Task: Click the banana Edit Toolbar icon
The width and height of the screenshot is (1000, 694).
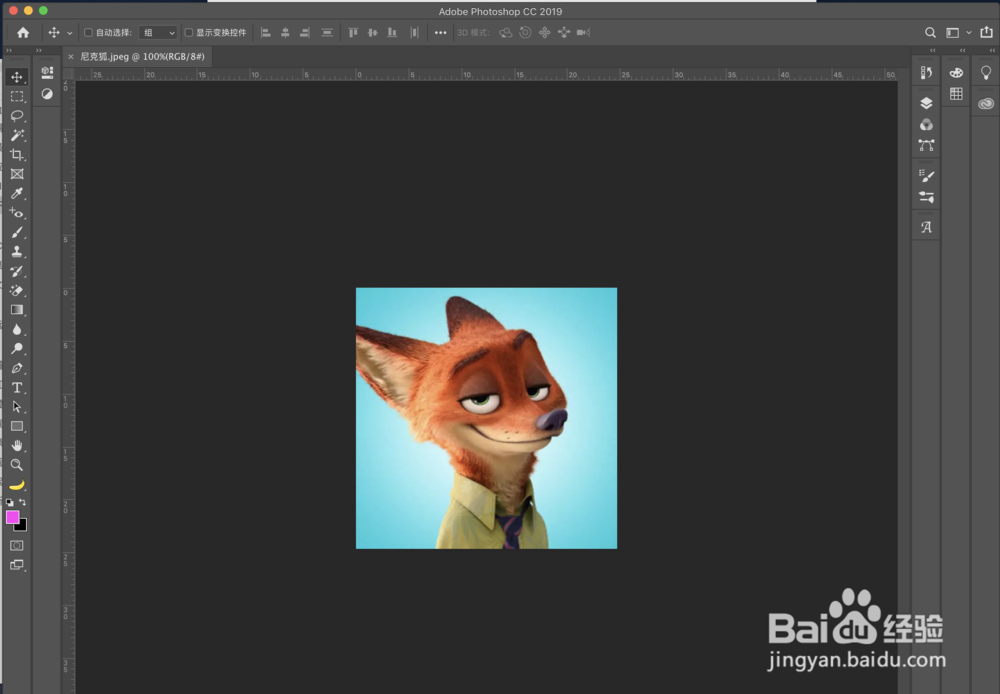Action: [x=17, y=485]
